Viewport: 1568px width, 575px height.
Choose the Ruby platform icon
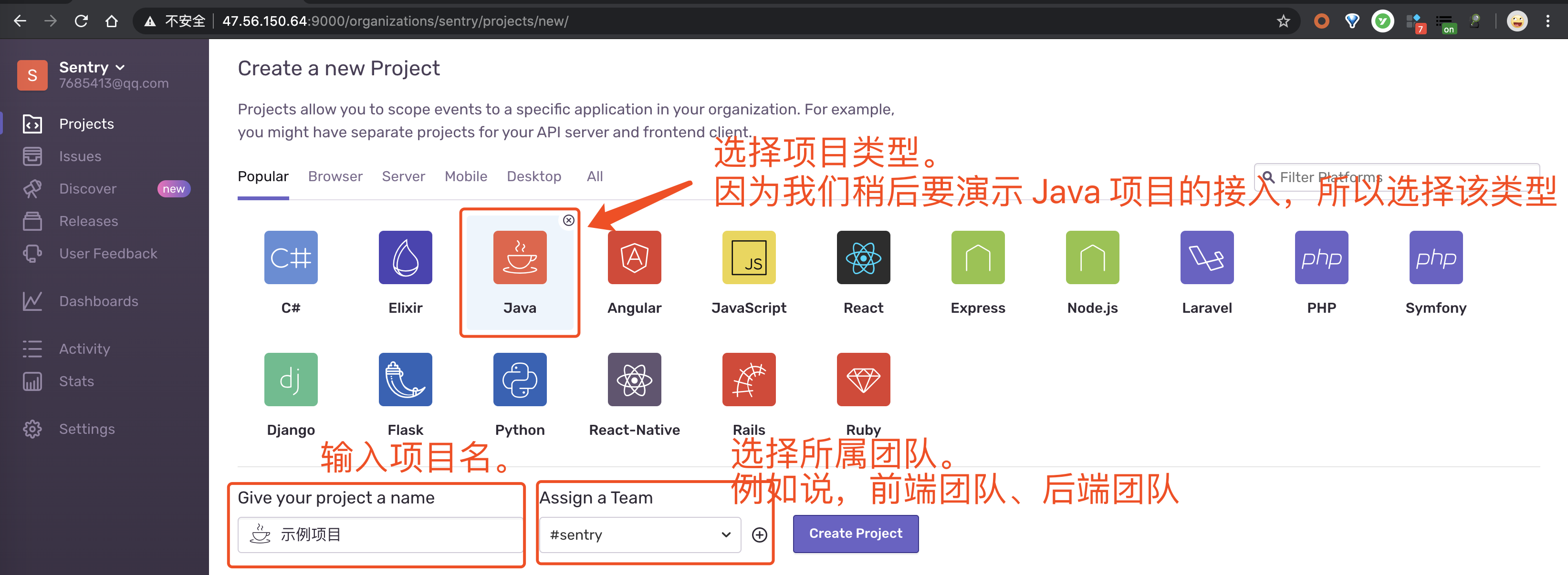(x=863, y=379)
